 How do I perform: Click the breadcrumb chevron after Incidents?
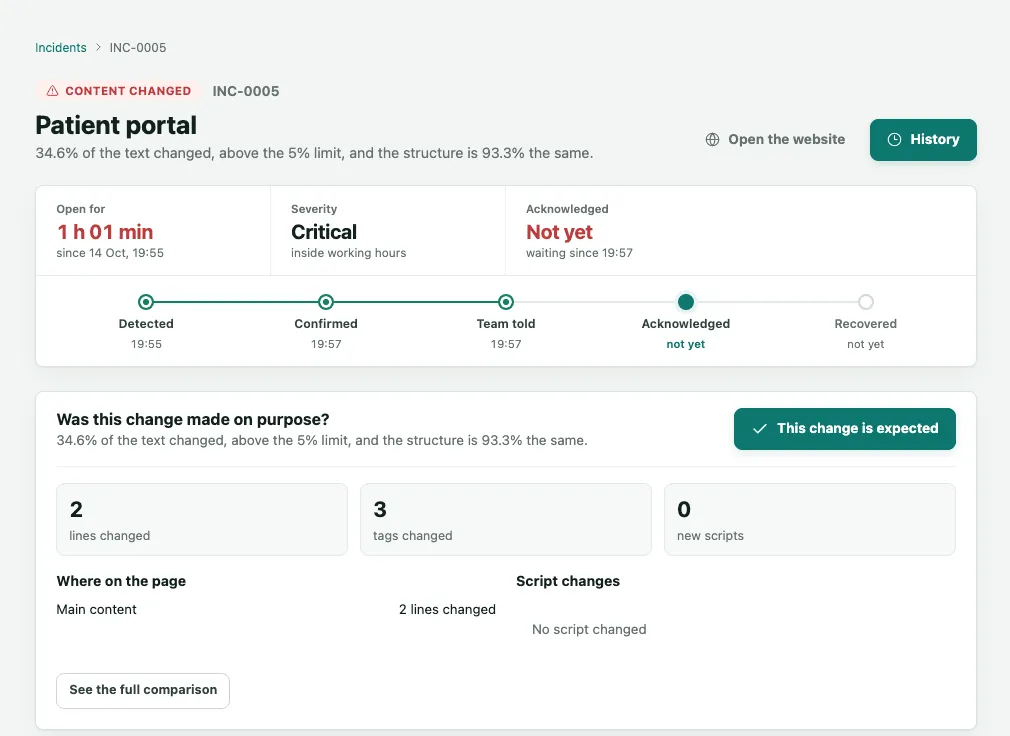point(98,48)
